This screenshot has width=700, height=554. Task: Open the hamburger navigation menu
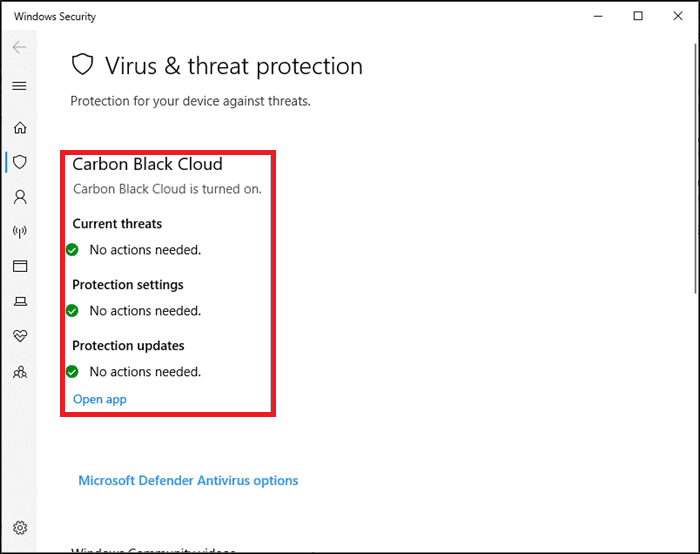19,86
